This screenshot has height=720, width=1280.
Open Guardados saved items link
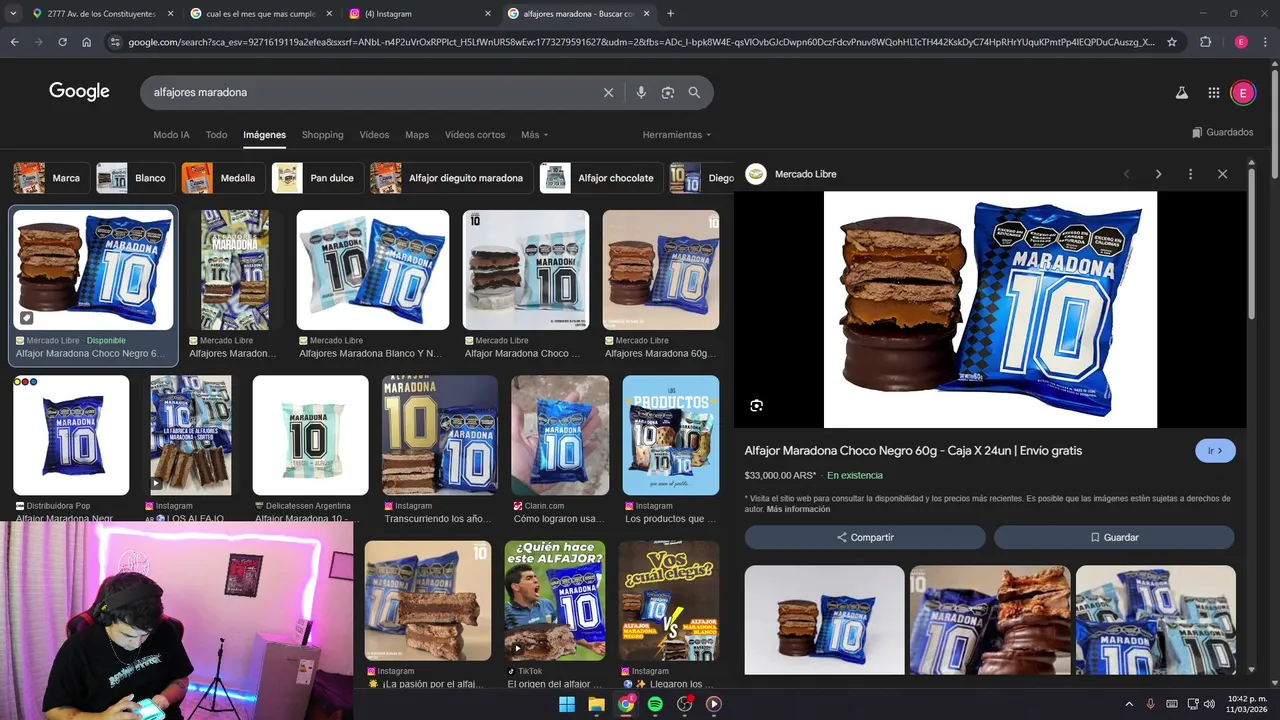click(x=1222, y=132)
